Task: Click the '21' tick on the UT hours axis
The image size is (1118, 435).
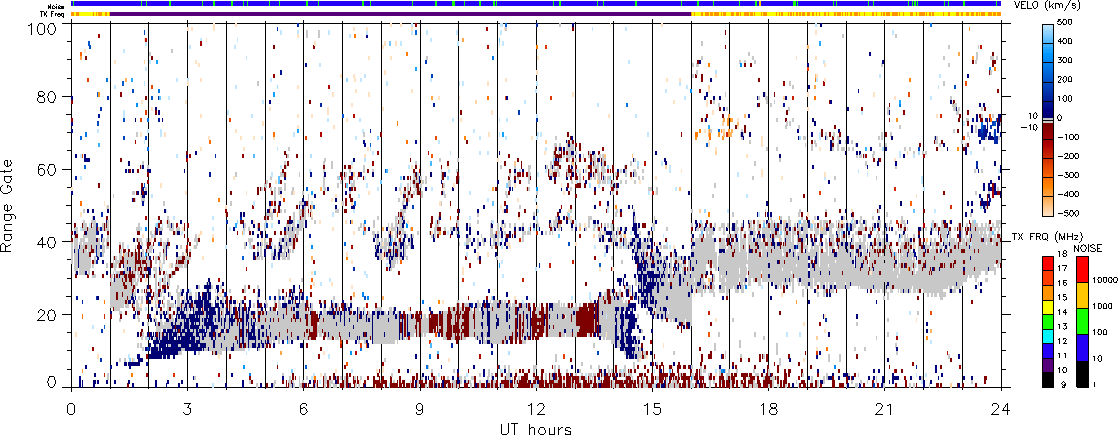Action: click(885, 408)
